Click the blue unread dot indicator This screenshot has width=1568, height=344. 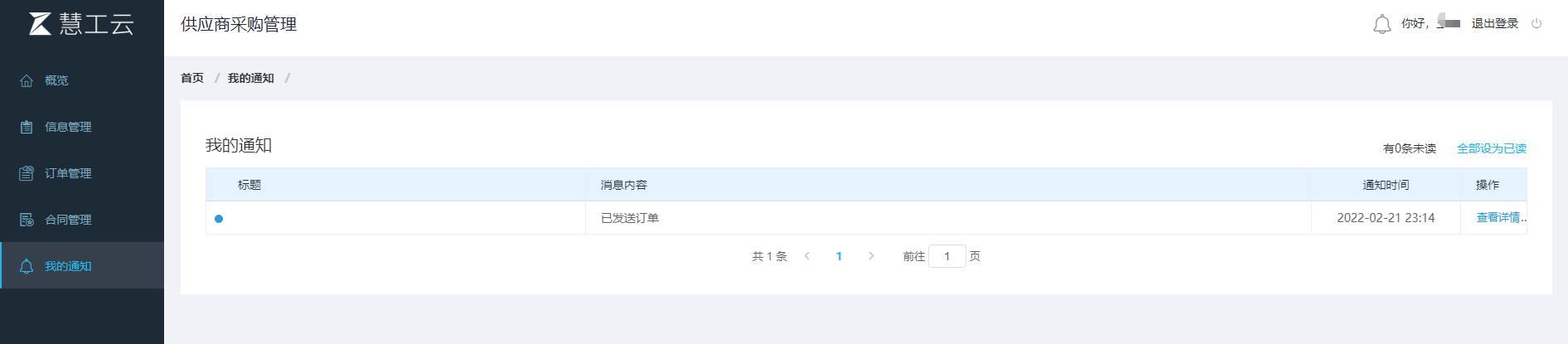coord(219,219)
